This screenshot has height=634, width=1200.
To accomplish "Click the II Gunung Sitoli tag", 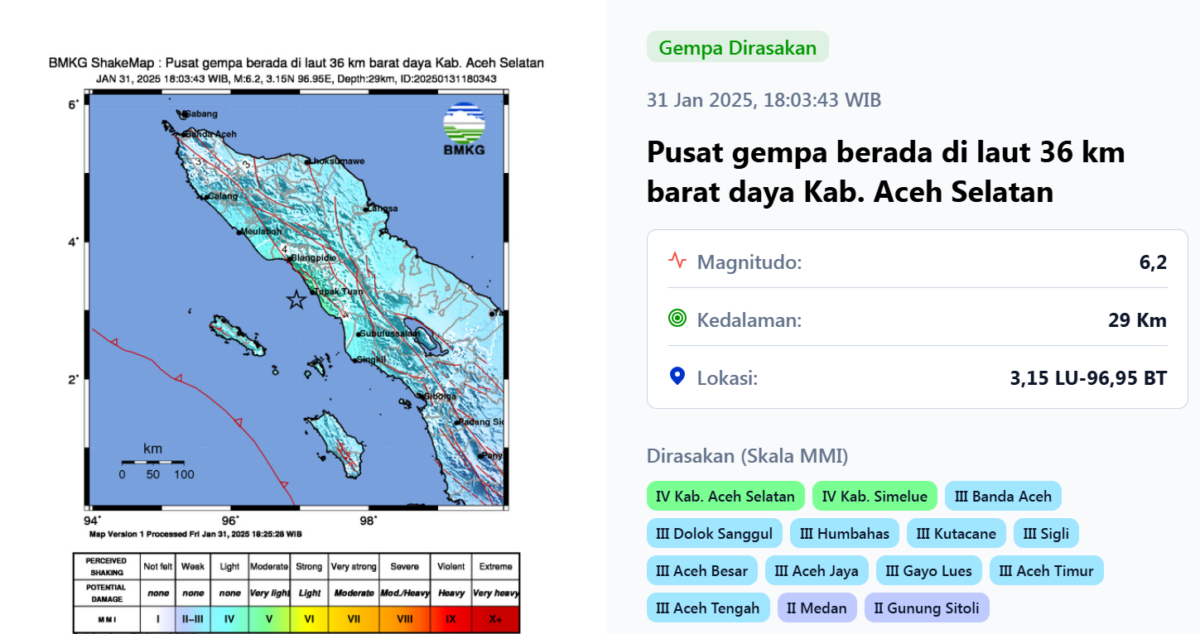I will pyautogui.click(x=927, y=608).
